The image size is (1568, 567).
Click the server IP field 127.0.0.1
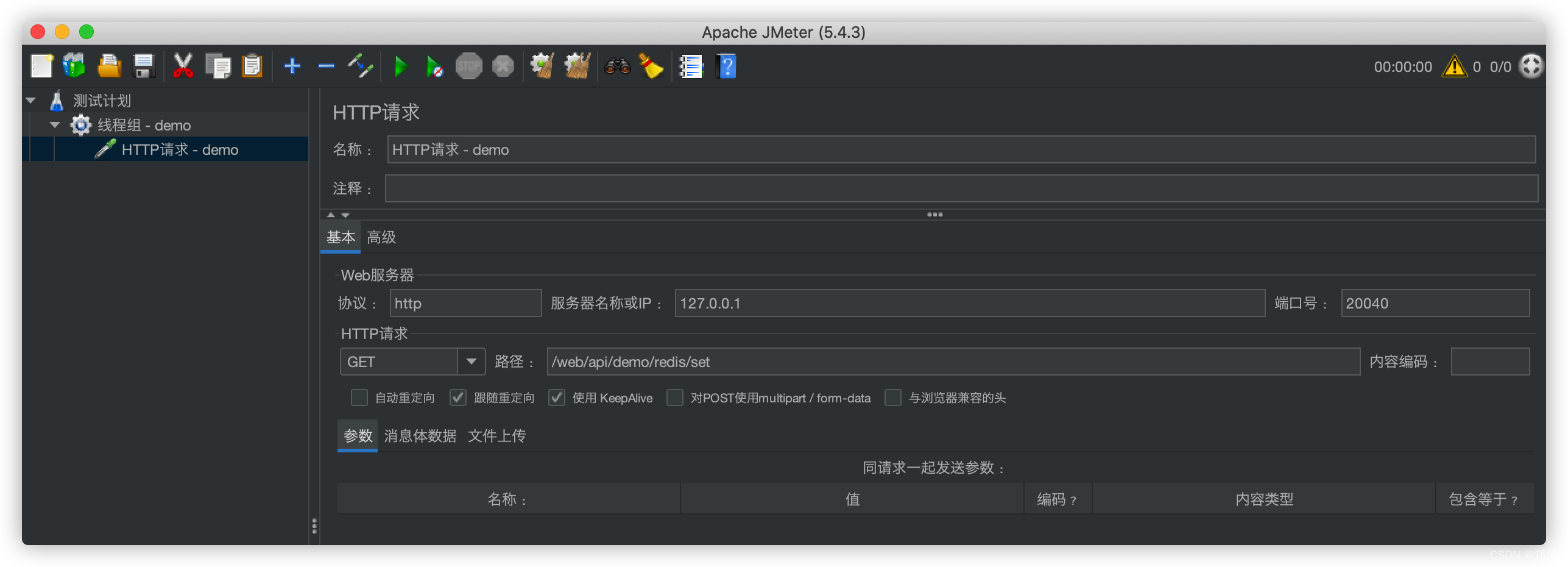pyautogui.click(x=970, y=303)
